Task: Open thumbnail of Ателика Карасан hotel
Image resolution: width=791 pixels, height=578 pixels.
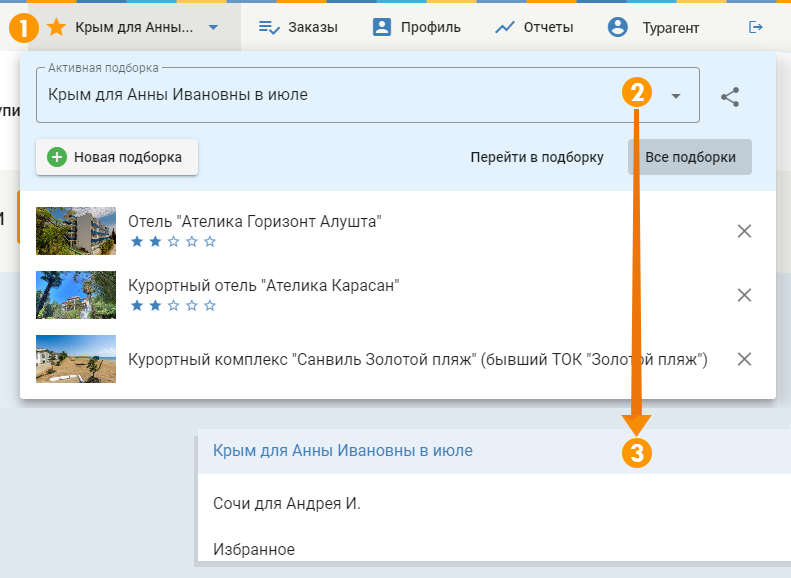Action: tap(76, 295)
